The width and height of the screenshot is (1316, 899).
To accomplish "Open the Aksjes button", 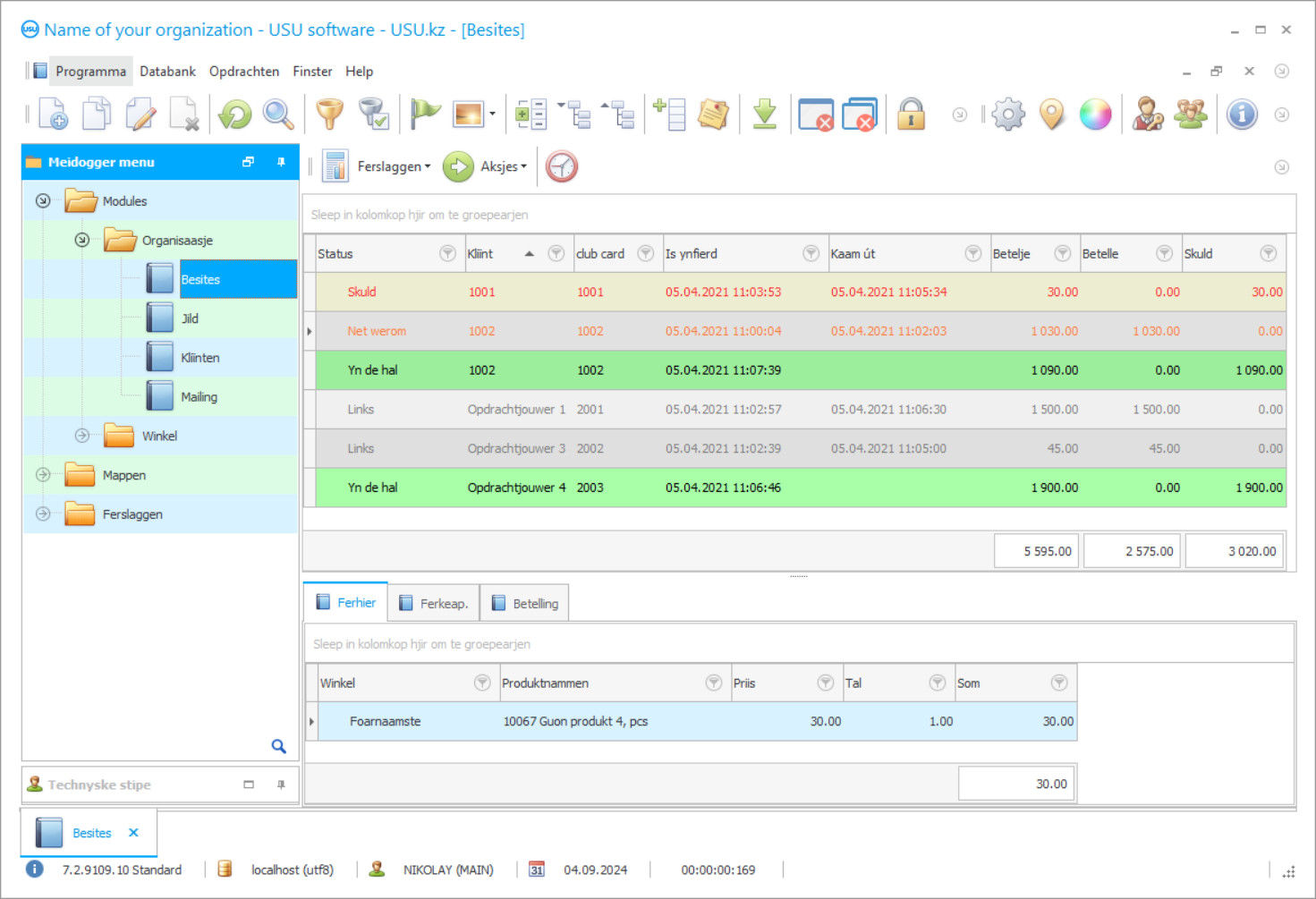I will 499,165.
